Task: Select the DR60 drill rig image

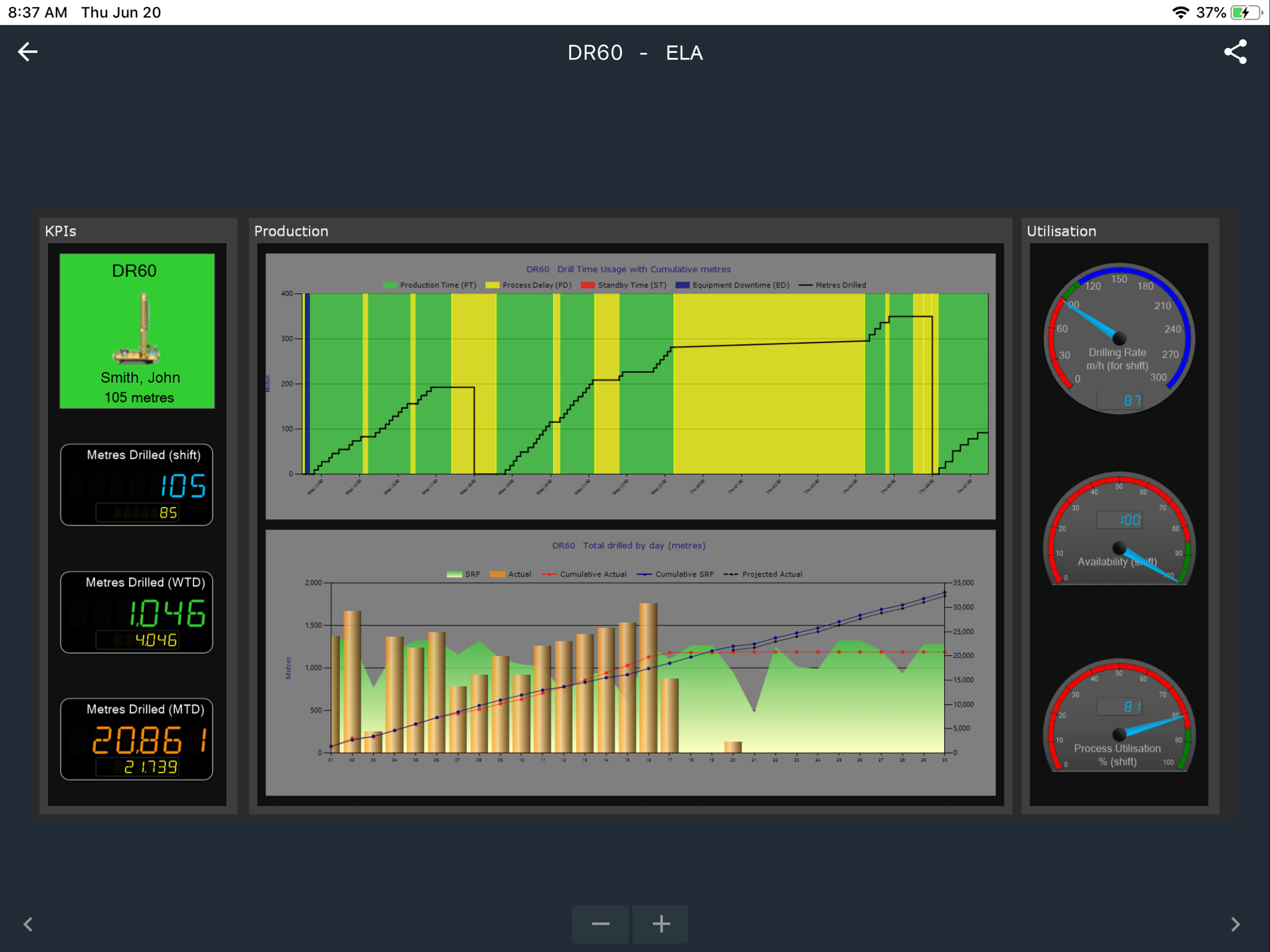Action: point(138,329)
